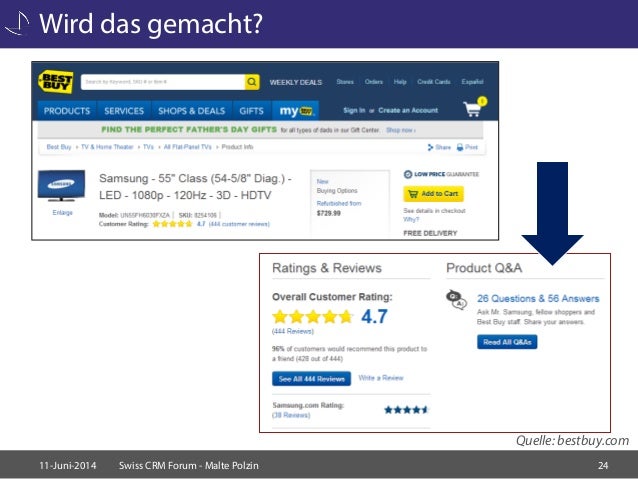This screenshot has width=638, height=479.
Task: Open the SERVICES menu
Action: (x=124, y=111)
